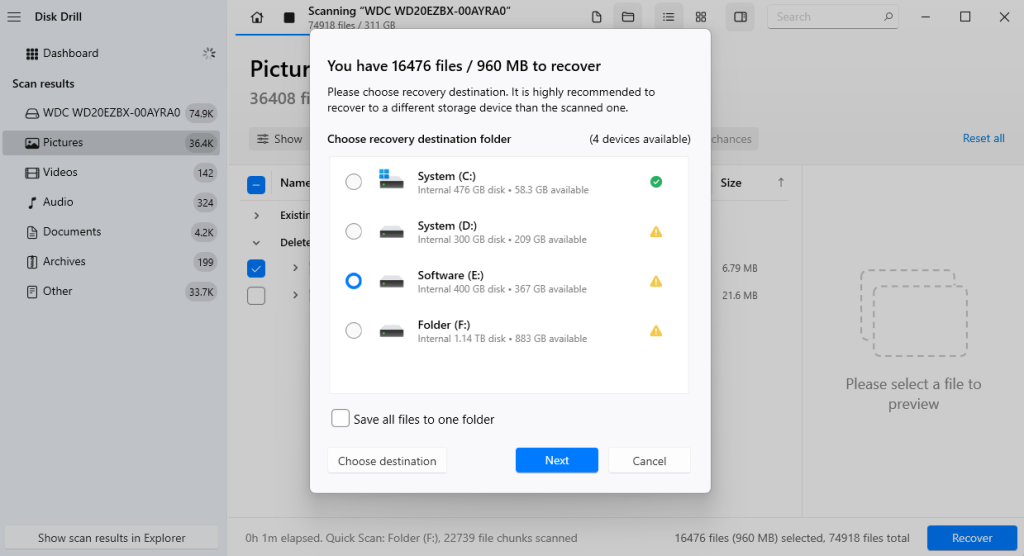Viewport: 1024px width, 556px height.
Task: Open the hamburger menu icon
Action: click(14, 17)
